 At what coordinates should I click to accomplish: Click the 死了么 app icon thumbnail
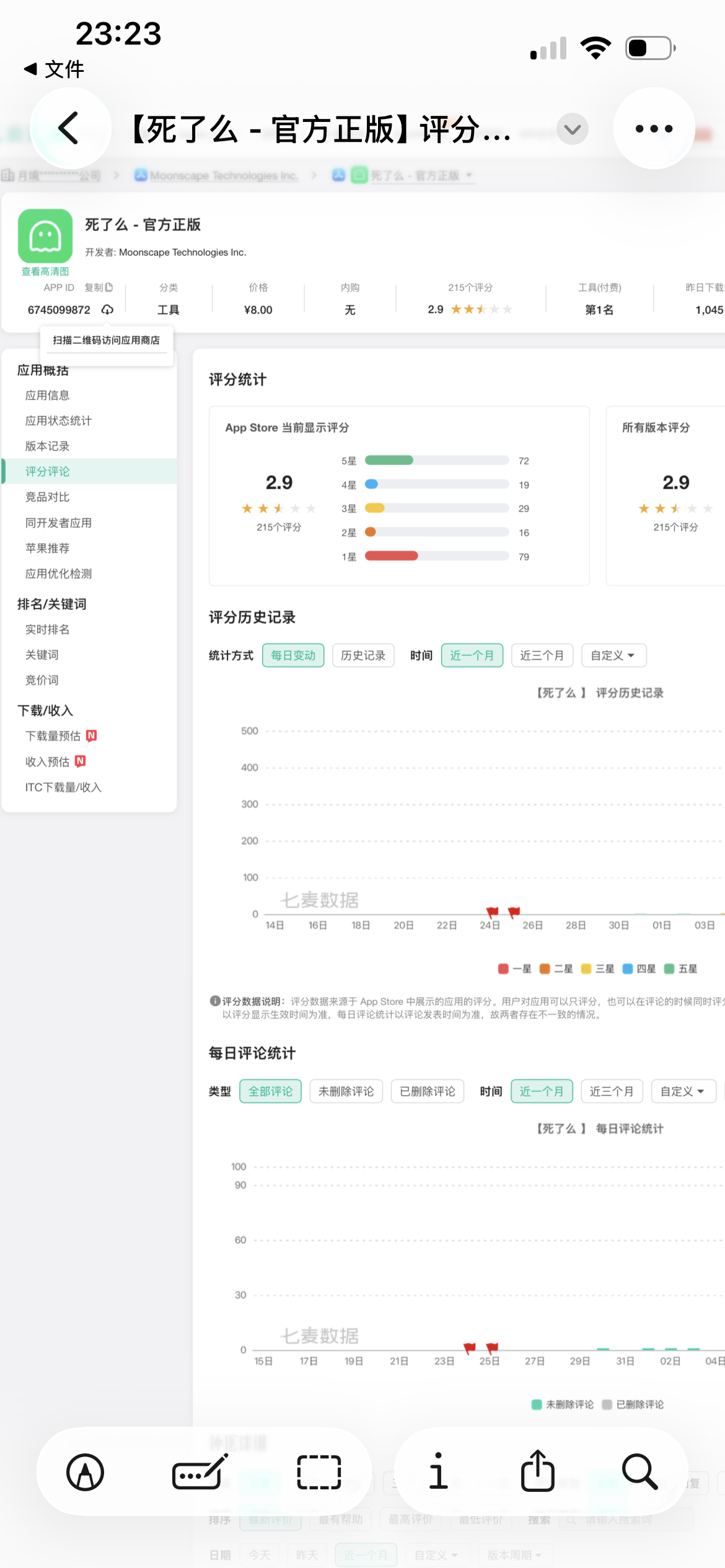pos(45,236)
